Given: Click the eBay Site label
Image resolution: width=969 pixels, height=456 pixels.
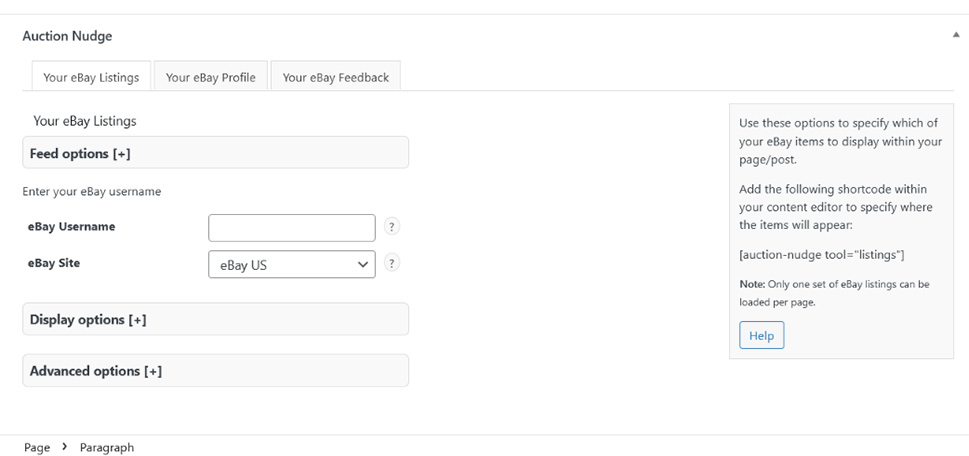Looking at the screenshot, I should point(54,263).
